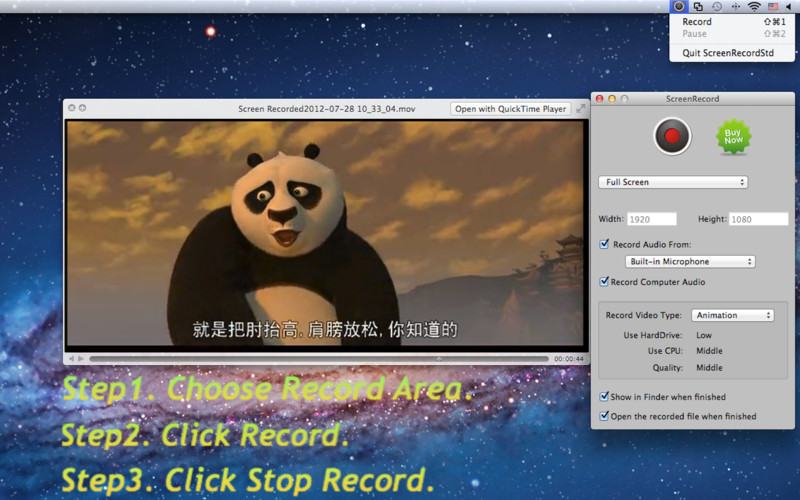This screenshot has width=800, height=500.
Task: Click the Screen Recorded .mov window title
Action: point(327,109)
